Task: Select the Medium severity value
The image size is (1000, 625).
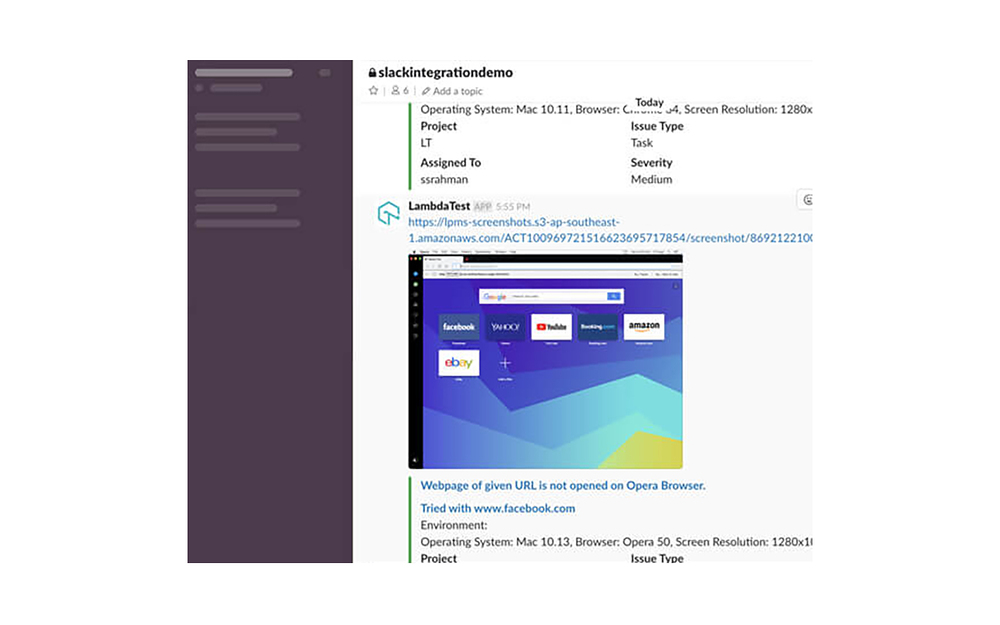Action: pos(651,179)
